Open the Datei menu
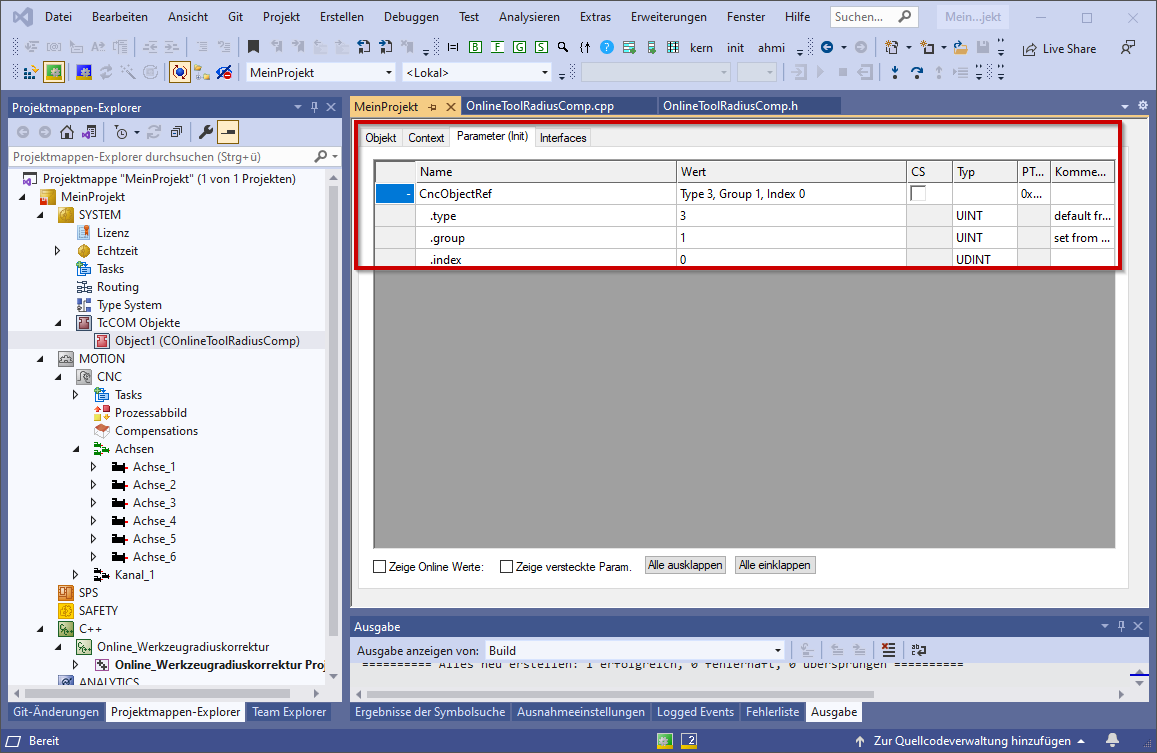1157x753 pixels. (58, 16)
